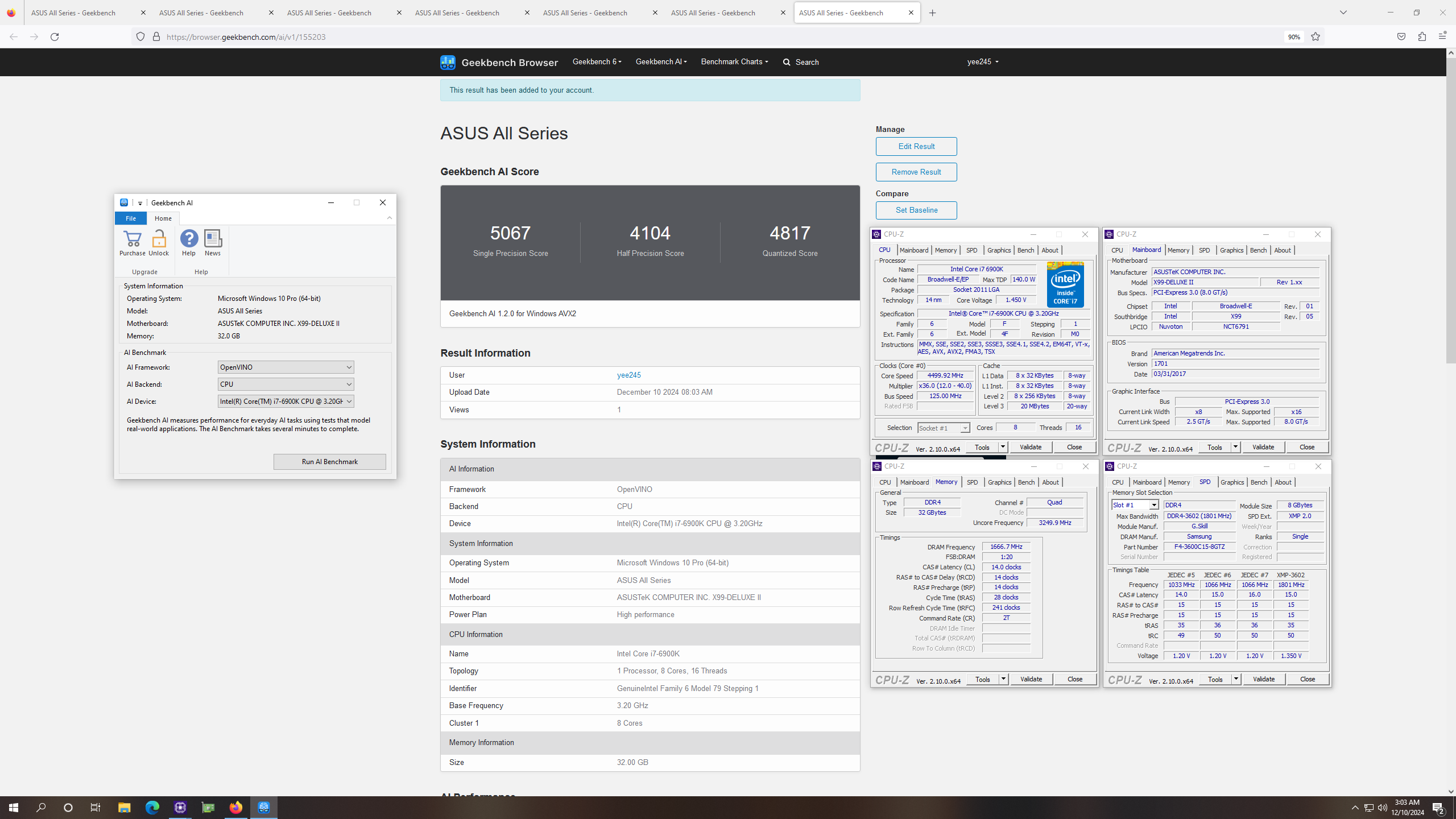
Task: Reload the page in Firefox
Action: pos(55,37)
